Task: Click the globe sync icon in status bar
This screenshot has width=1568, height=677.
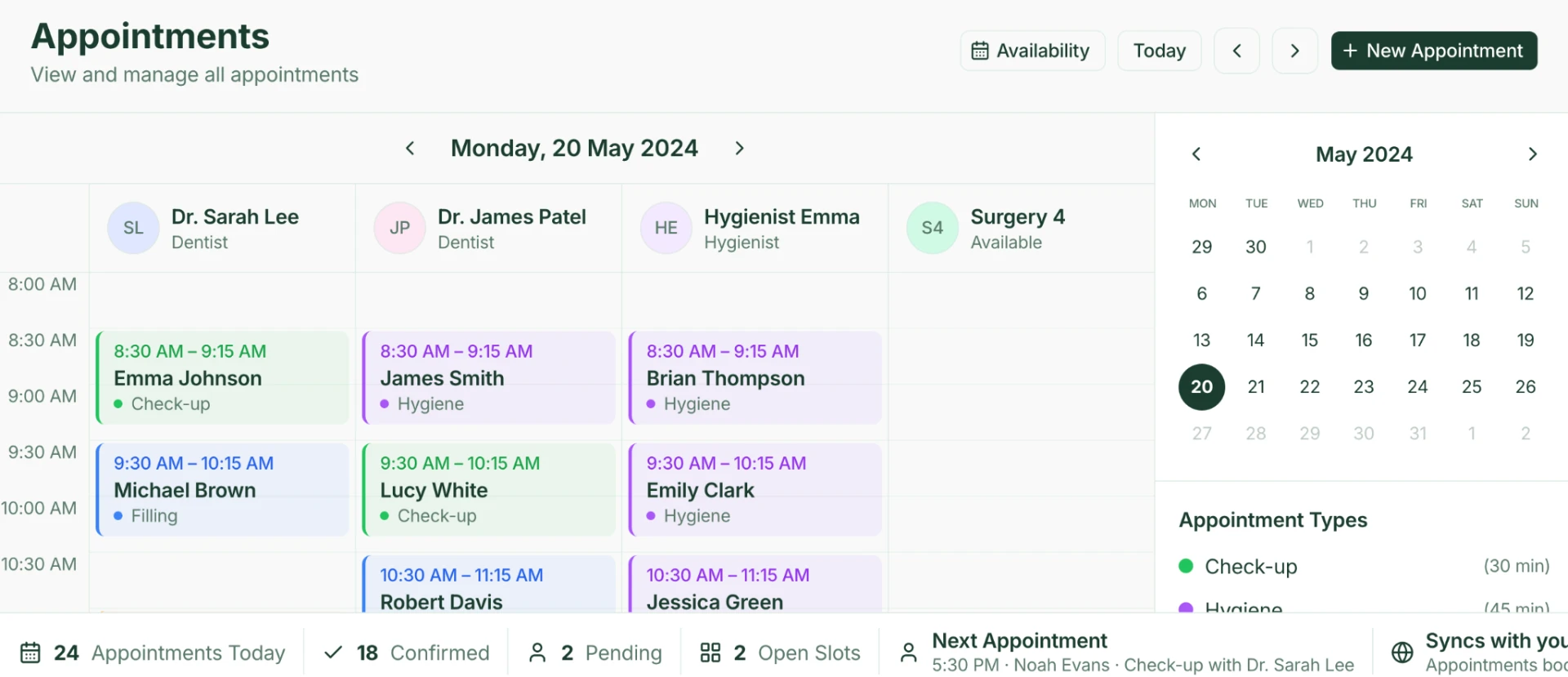Action: tap(1402, 653)
